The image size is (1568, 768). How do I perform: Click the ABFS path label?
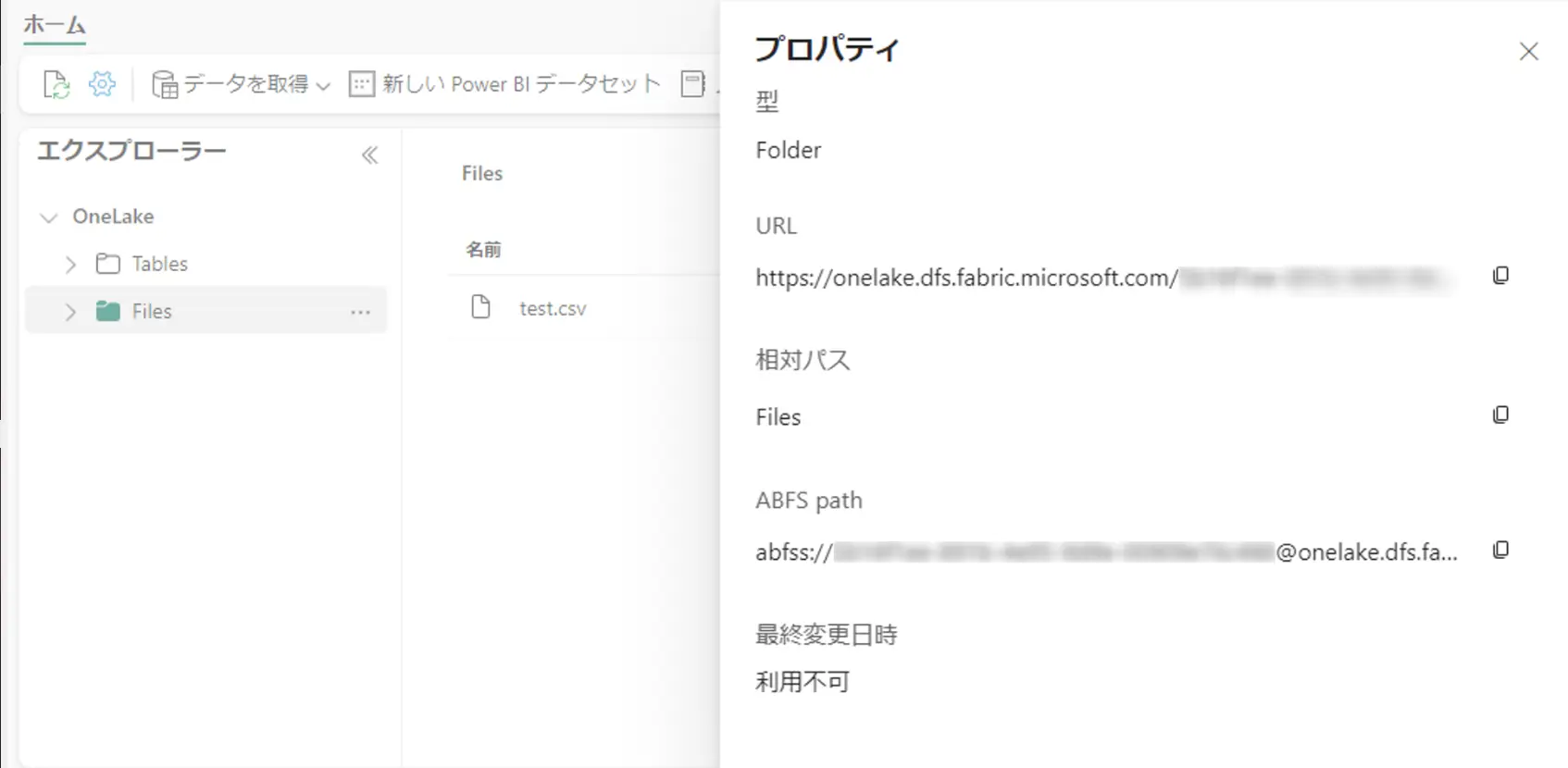[x=809, y=501]
